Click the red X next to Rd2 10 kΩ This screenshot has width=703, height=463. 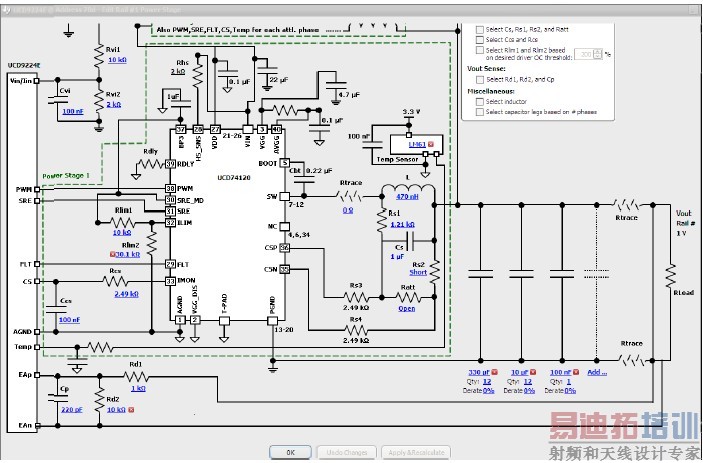pyautogui.click(x=131, y=410)
